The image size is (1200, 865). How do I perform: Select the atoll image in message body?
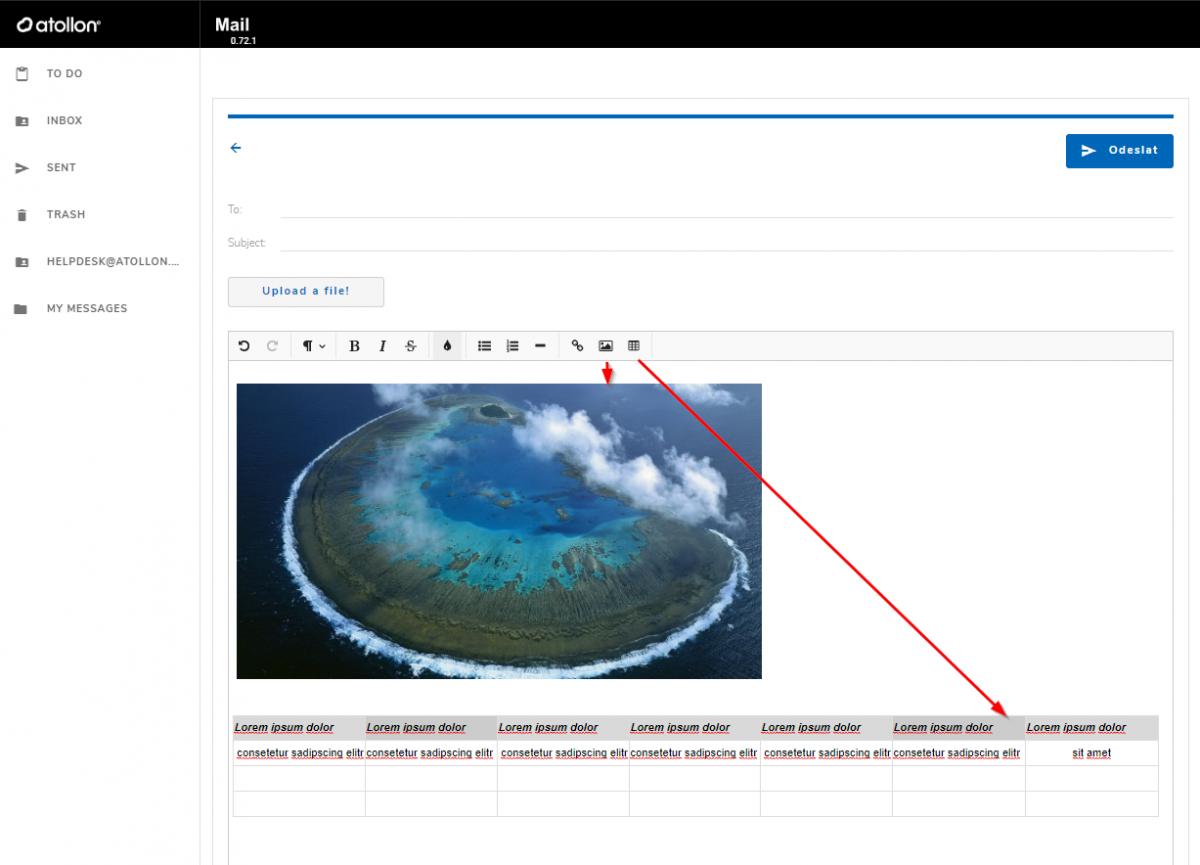pyautogui.click(x=499, y=531)
